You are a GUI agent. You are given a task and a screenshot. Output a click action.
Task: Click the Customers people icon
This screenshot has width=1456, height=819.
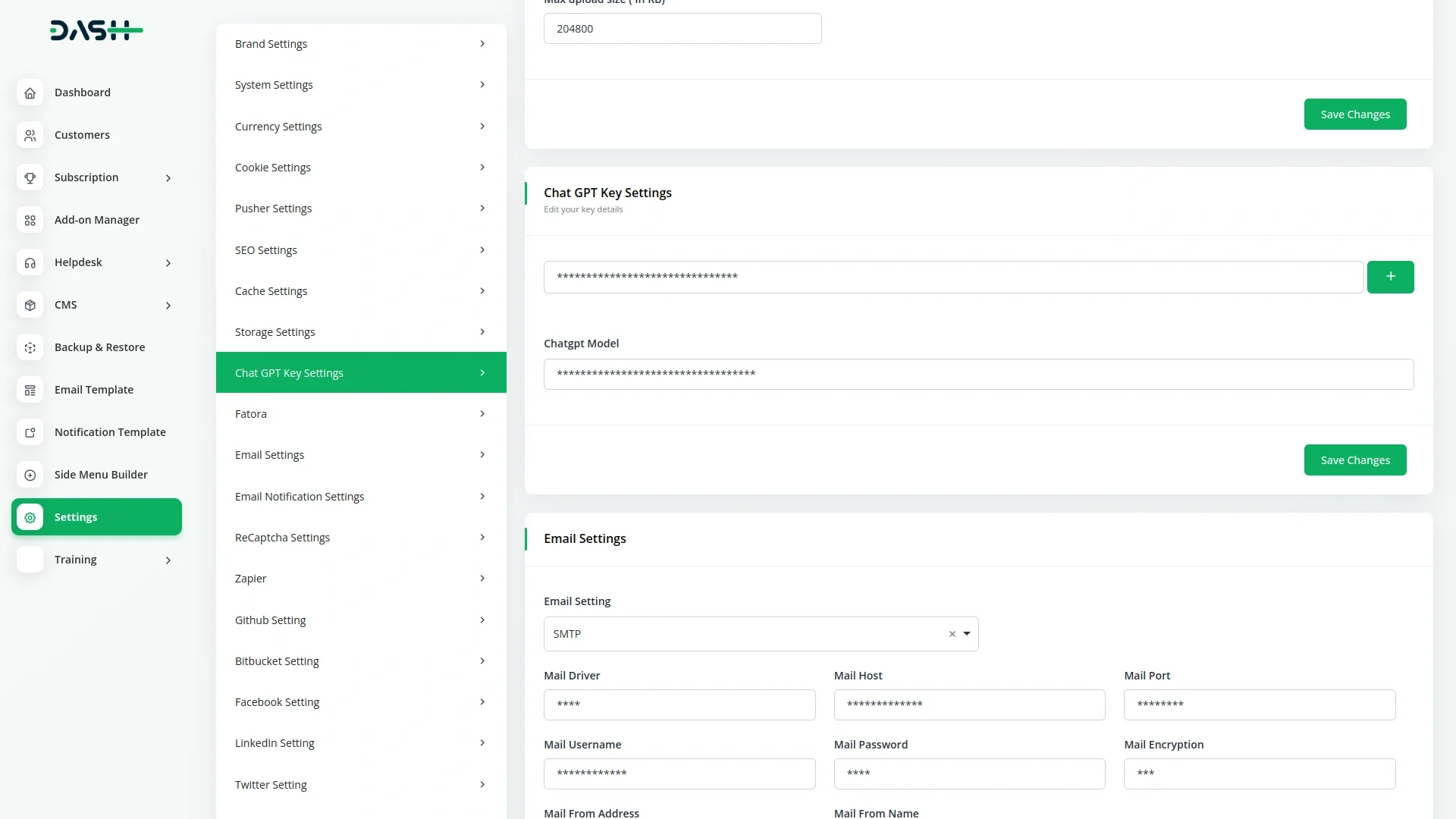pyautogui.click(x=30, y=135)
